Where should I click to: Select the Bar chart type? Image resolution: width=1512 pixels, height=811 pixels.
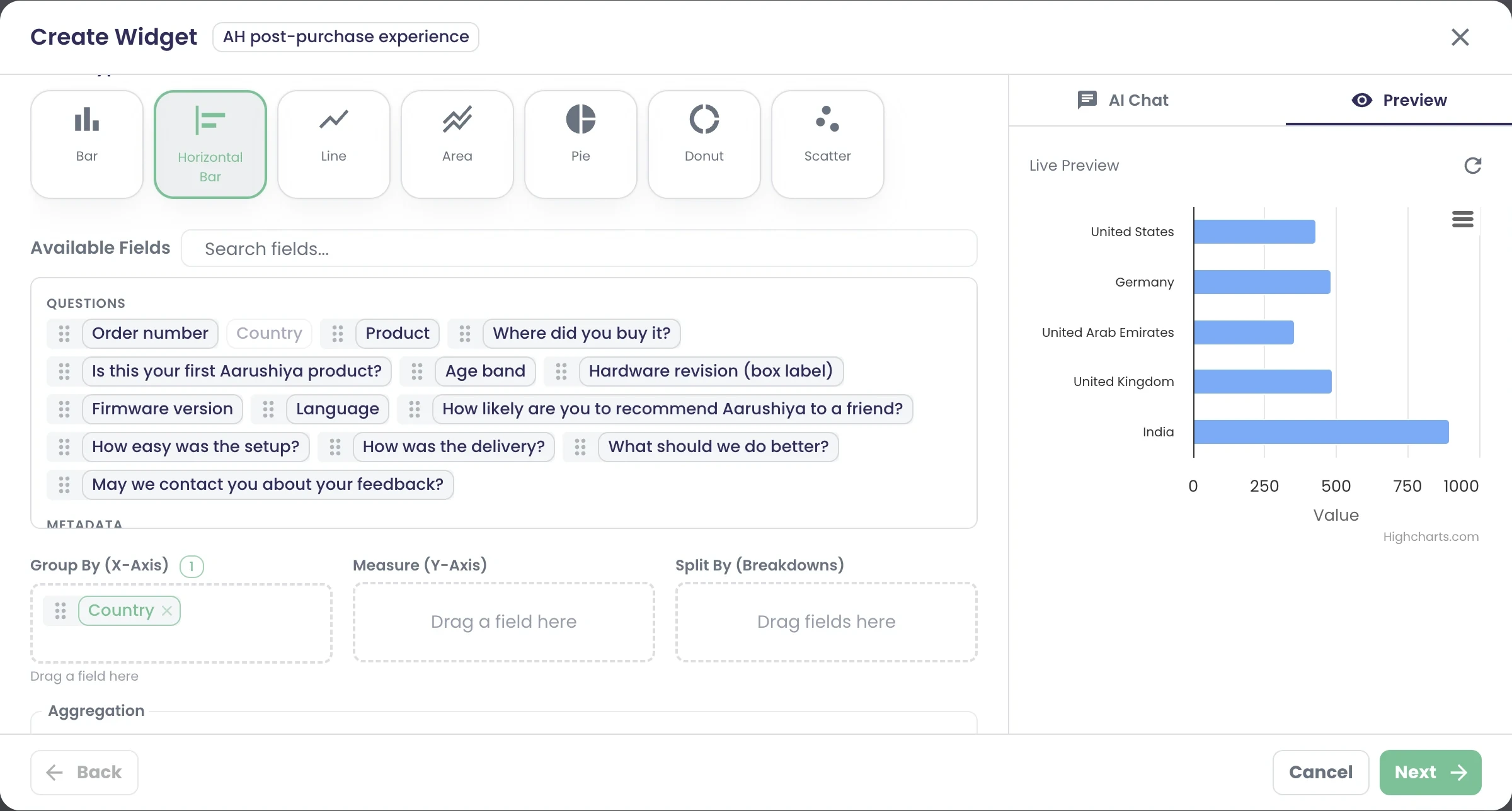[x=87, y=144]
